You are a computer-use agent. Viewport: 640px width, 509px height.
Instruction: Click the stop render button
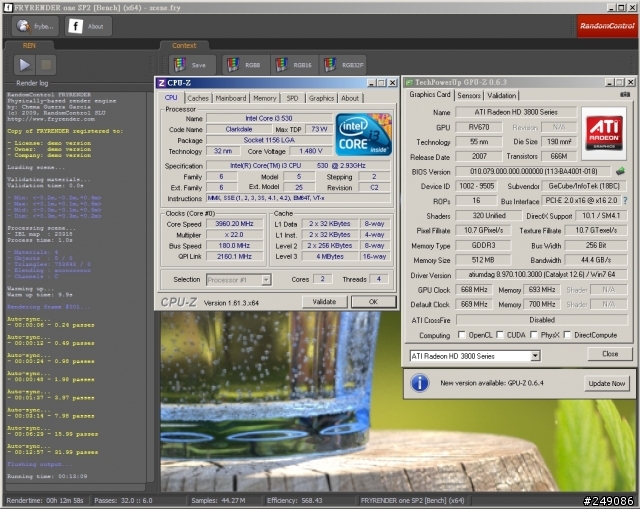point(46,64)
